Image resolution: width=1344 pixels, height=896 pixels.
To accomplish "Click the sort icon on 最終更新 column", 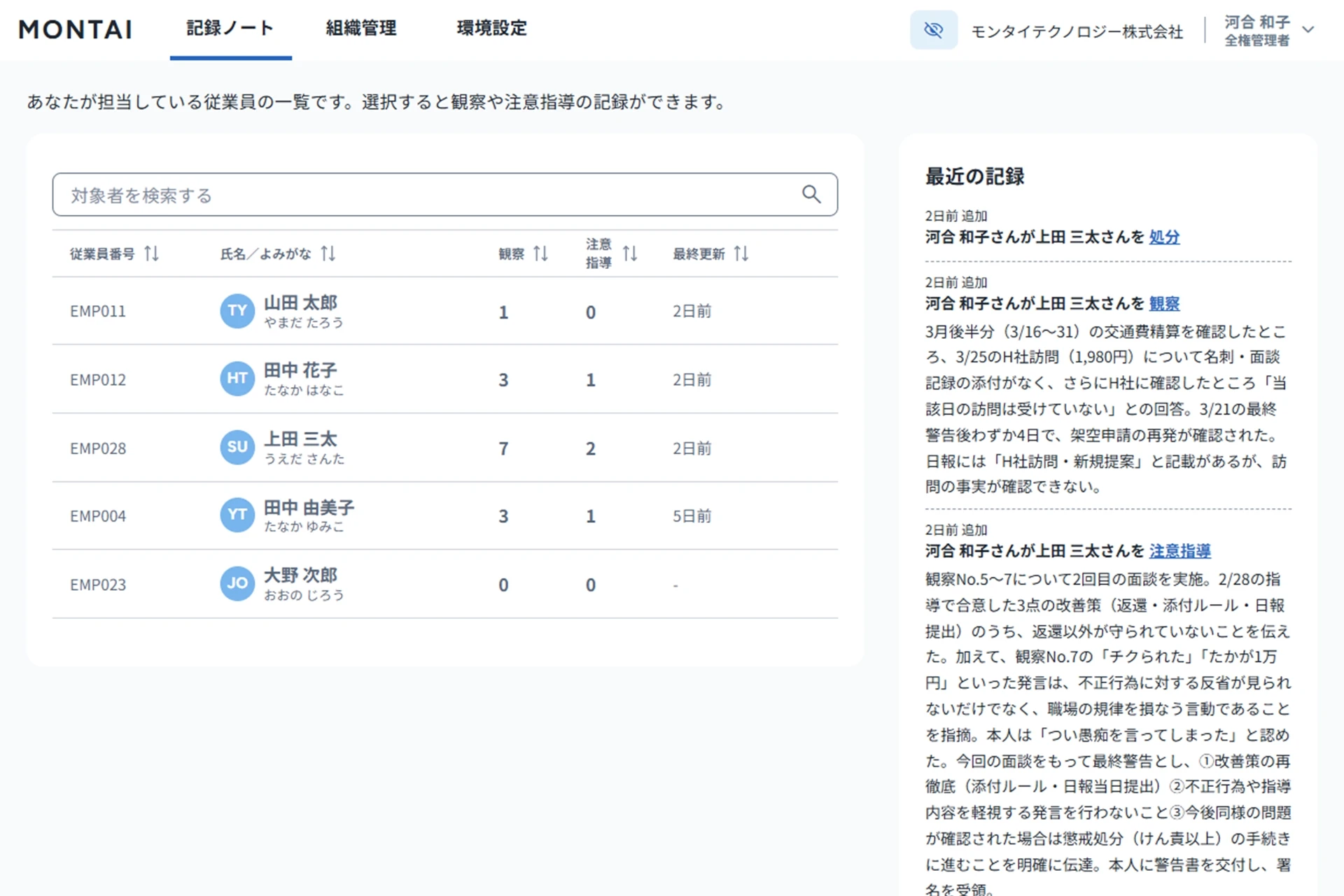I will (742, 254).
